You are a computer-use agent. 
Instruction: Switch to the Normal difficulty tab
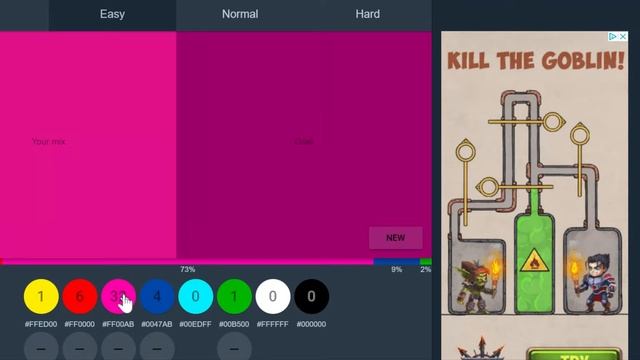(240, 14)
